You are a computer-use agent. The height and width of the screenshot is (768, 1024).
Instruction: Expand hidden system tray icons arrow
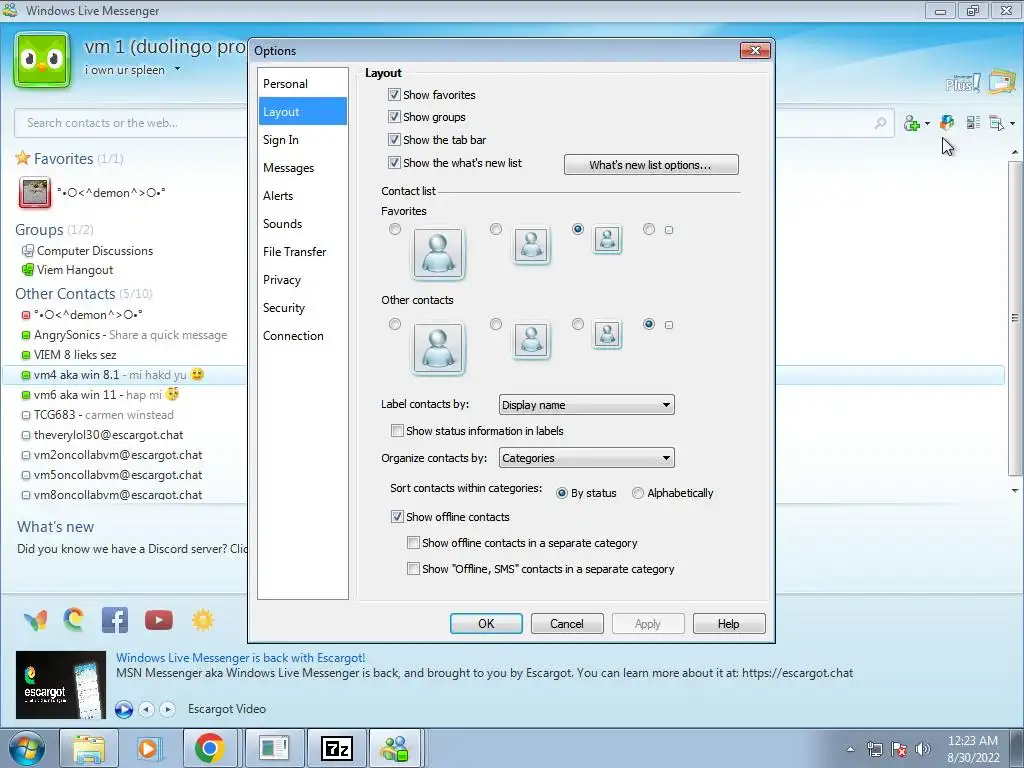click(850, 749)
